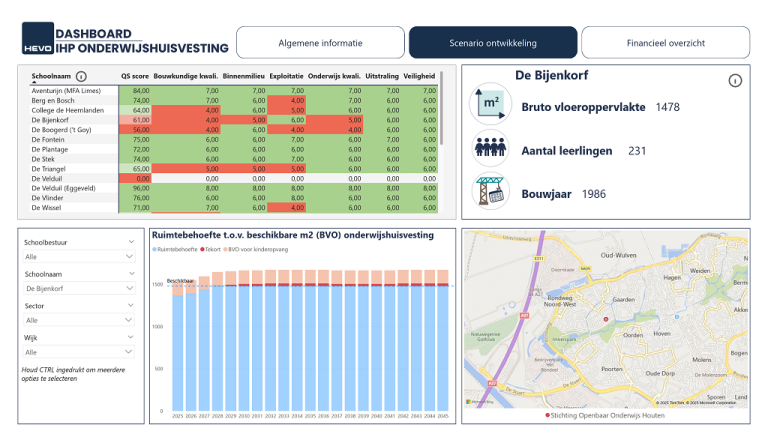Click Stichting Openbaar Onderwijs Houten legend
Screen dimensions: 768x440
coord(605,416)
